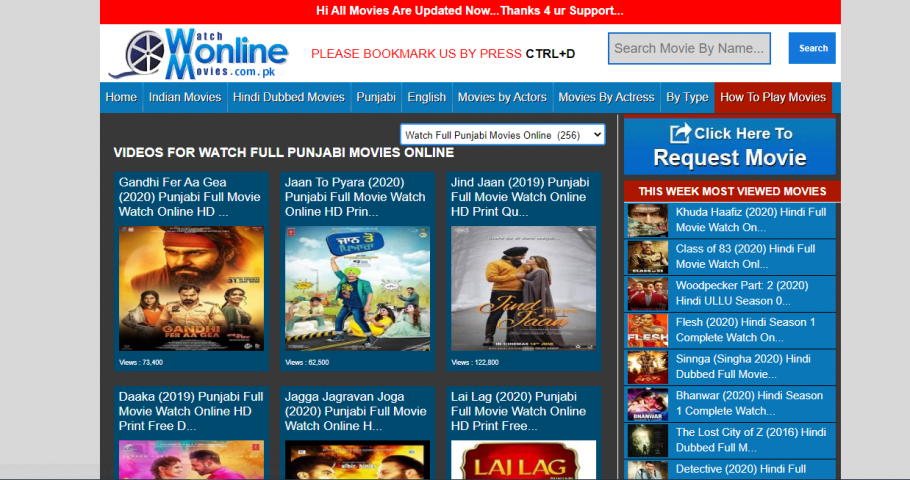Open Movies by Actors menu

tap(502, 97)
